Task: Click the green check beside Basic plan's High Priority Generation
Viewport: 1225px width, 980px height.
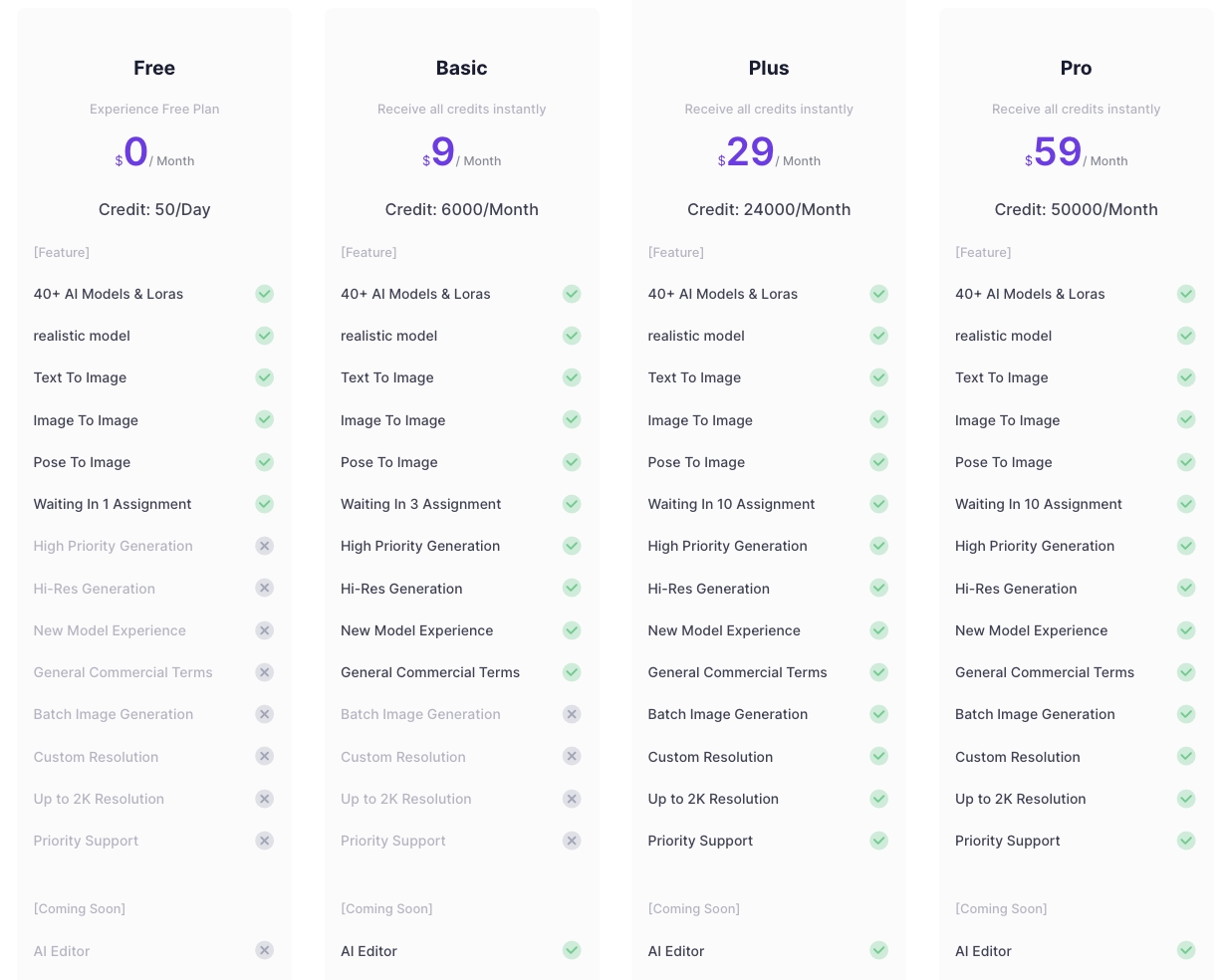Action: click(572, 546)
